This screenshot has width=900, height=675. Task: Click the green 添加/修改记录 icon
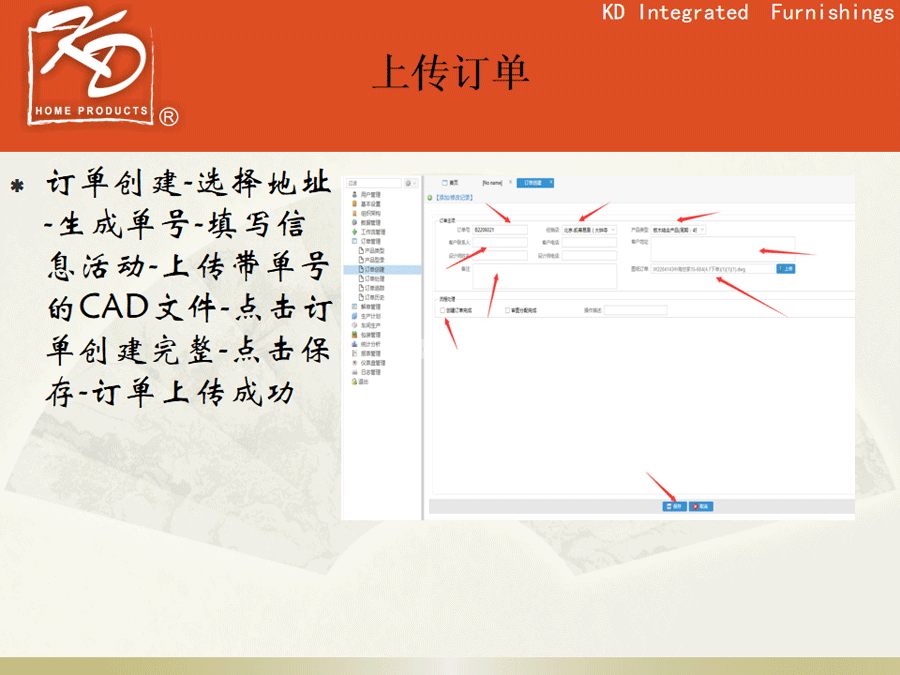[430, 198]
